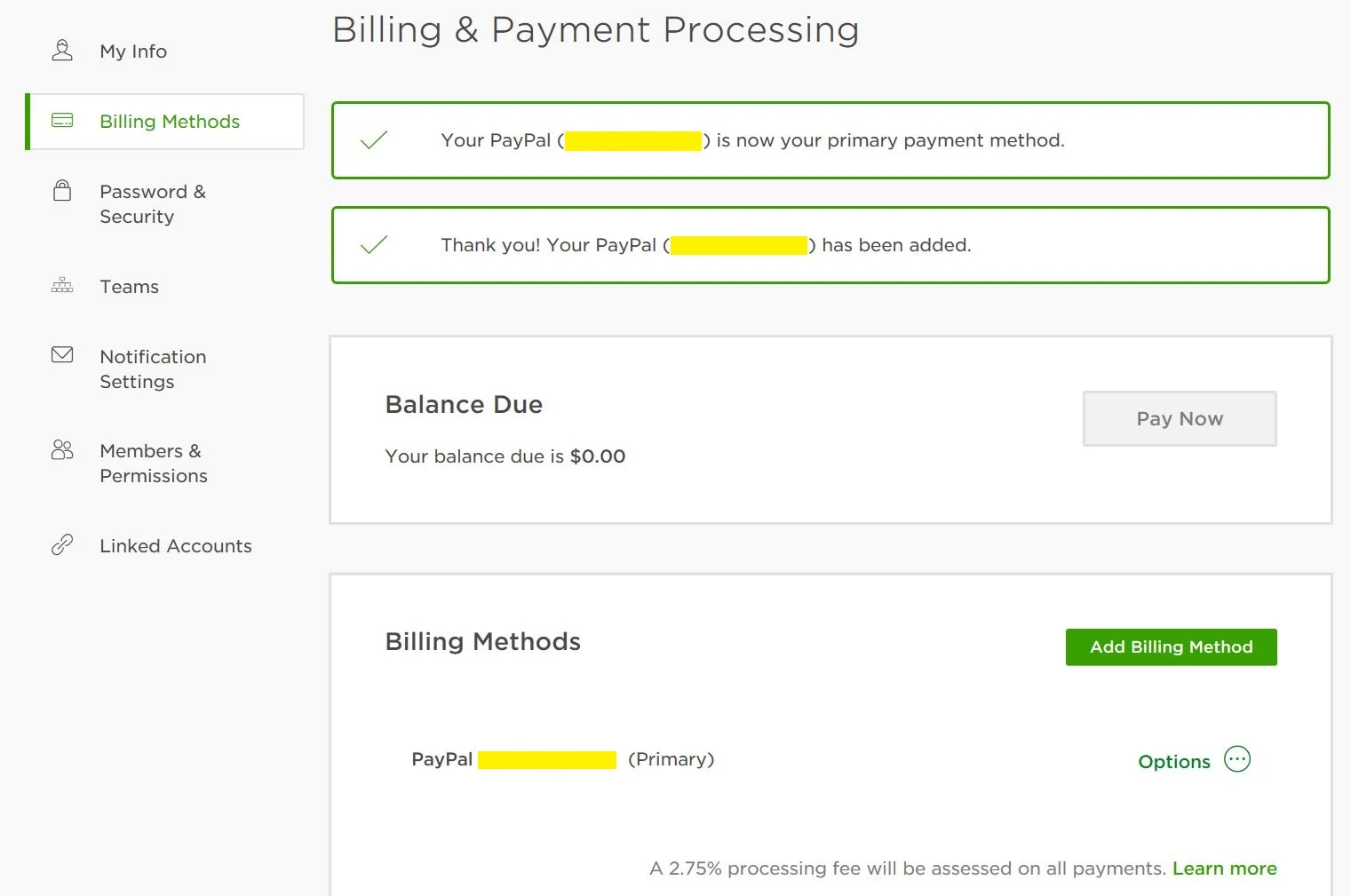
Task: Click the Members & Permissions people icon
Action: click(x=62, y=449)
